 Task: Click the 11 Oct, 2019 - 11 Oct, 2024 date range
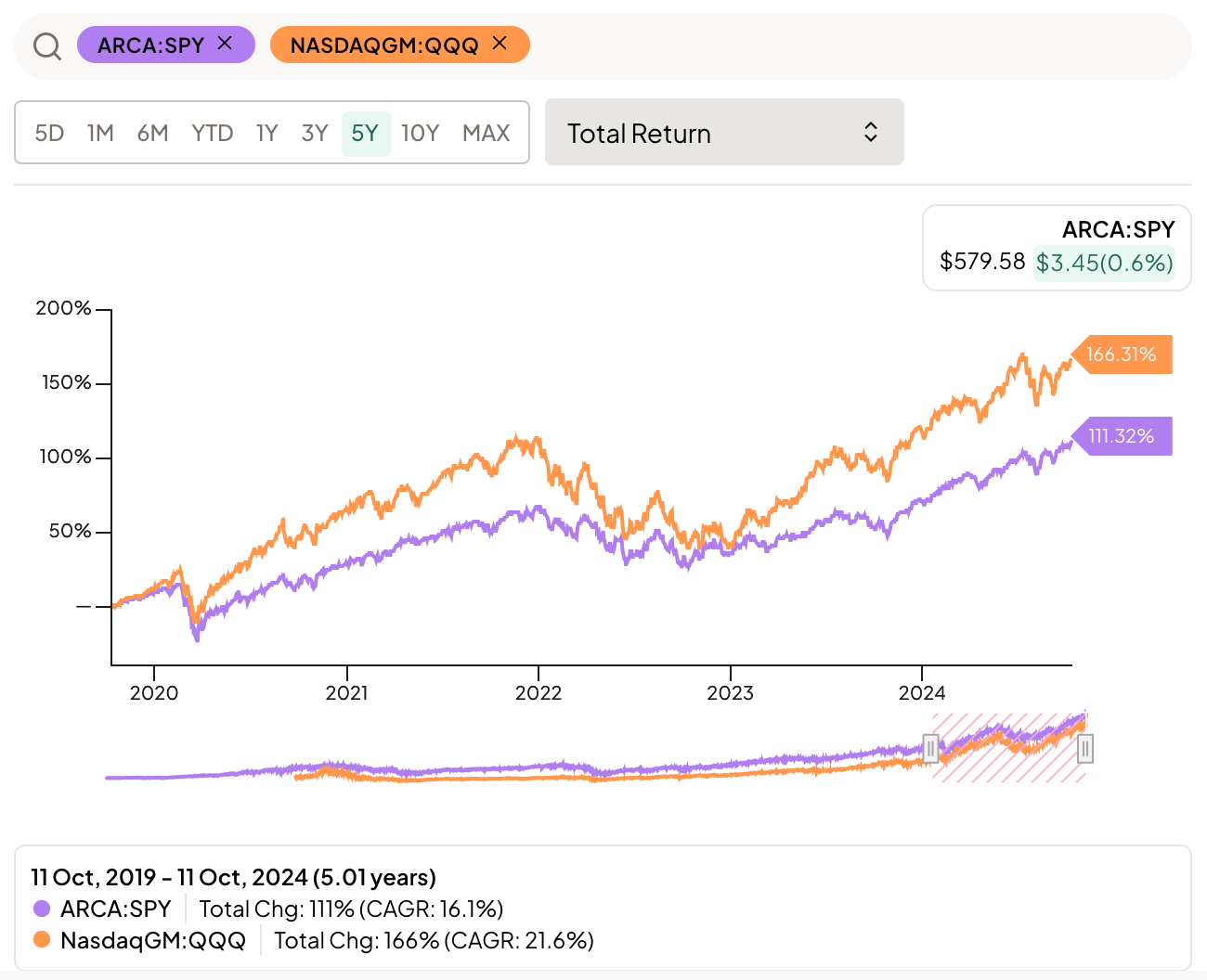[233, 877]
